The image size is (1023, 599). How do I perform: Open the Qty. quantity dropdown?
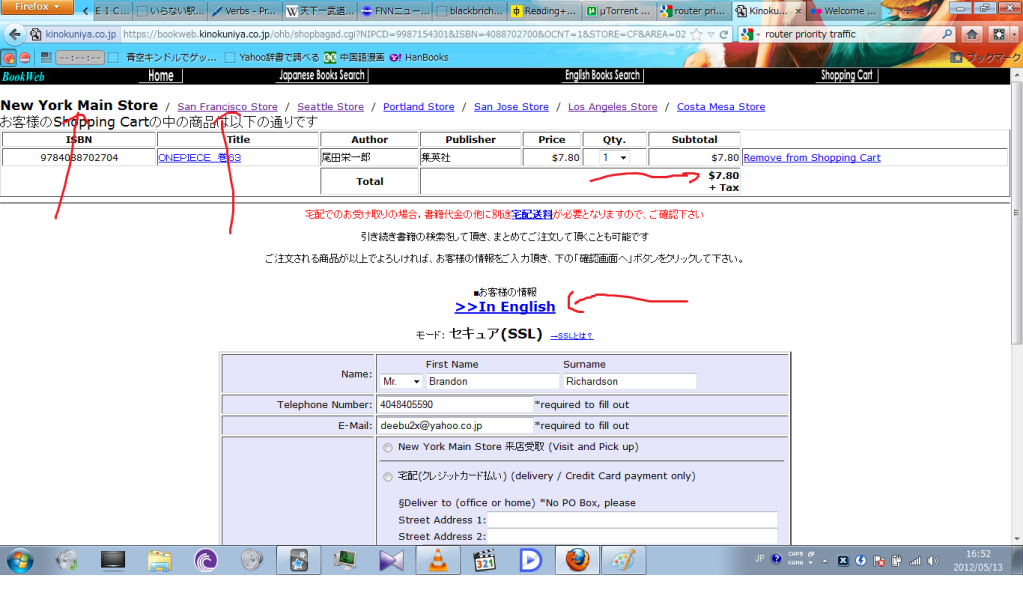(x=614, y=158)
